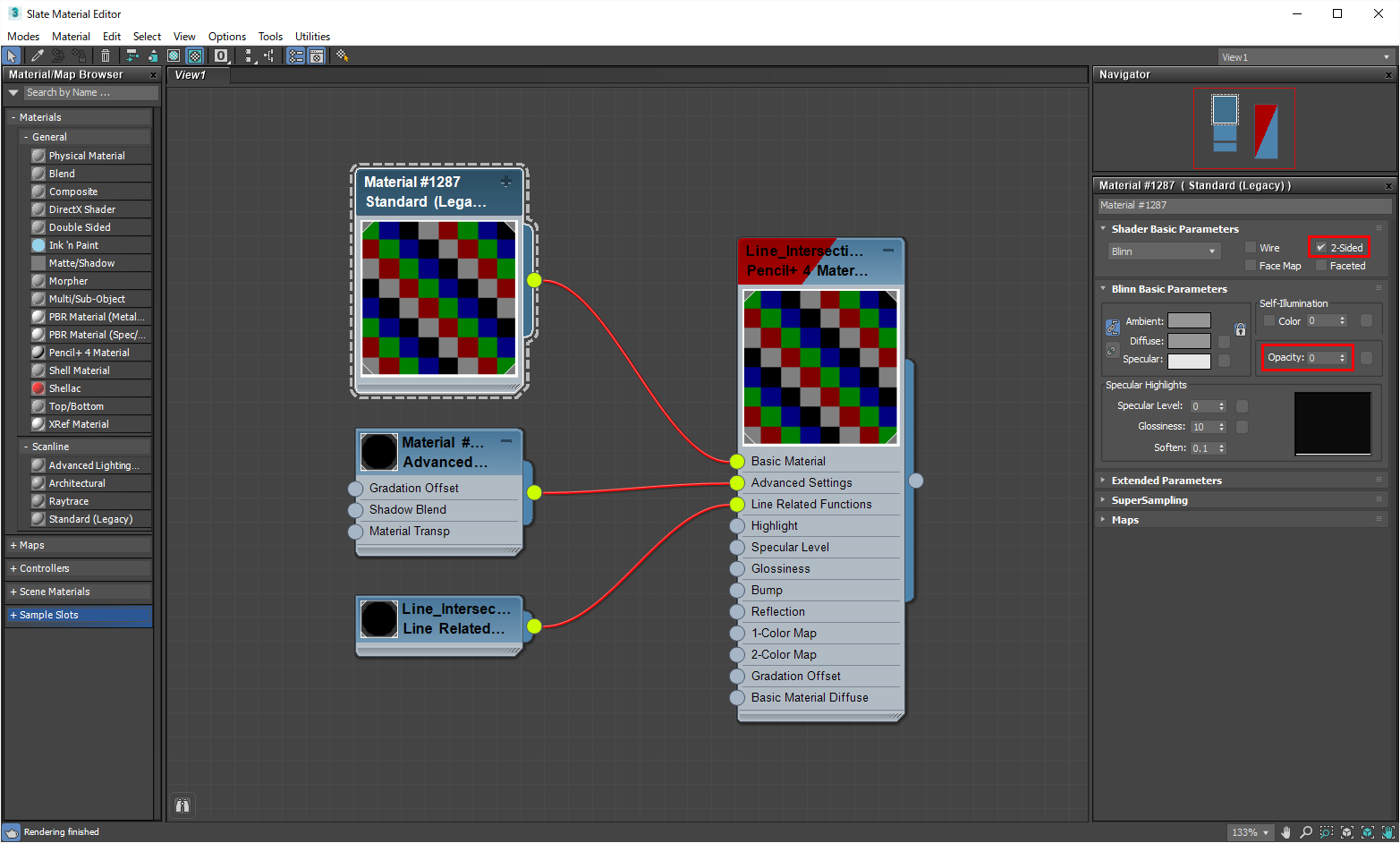Click the Zoom Region Tool icon
Viewport: 1400px width, 843px height.
pyautogui.click(x=1327, y=832)
